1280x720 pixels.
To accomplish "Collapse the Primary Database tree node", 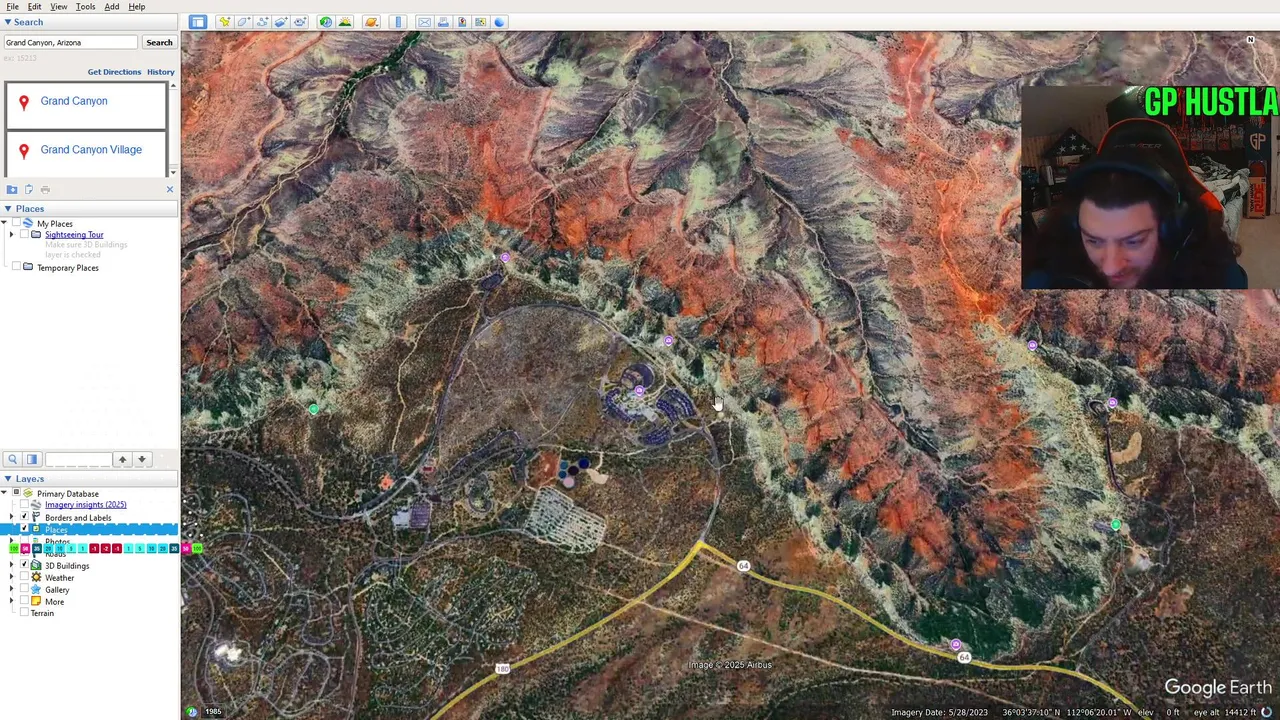I will click(x=4, y=493).
